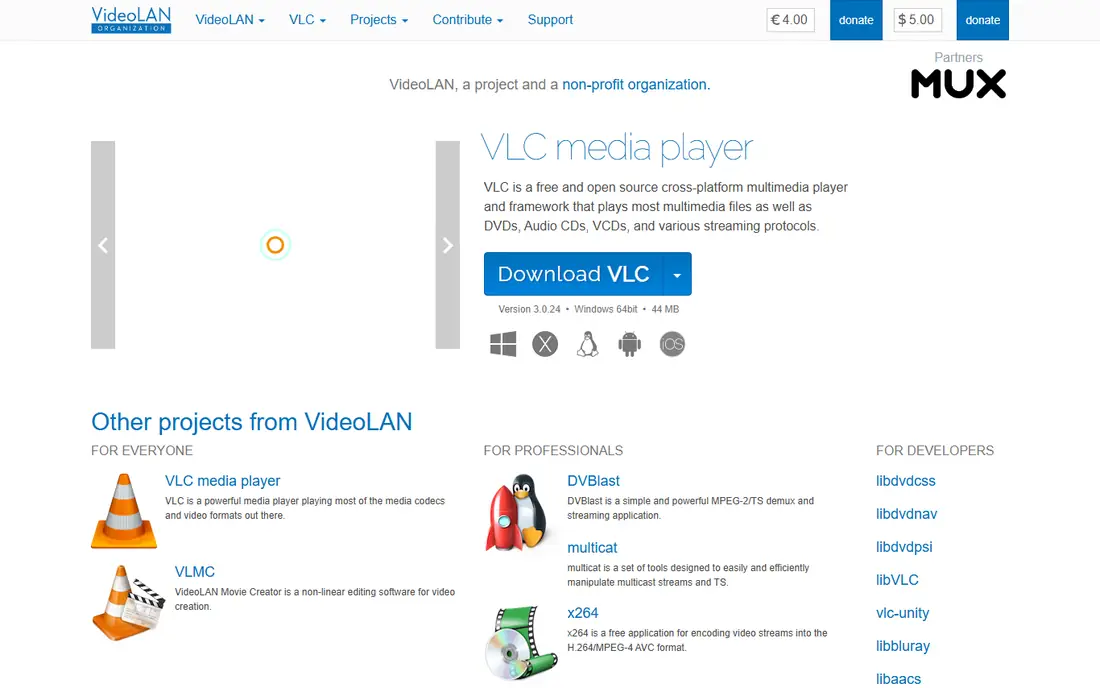Open the libdvdcss developer link
The image size is (1100, 688).
pos(906,480)
